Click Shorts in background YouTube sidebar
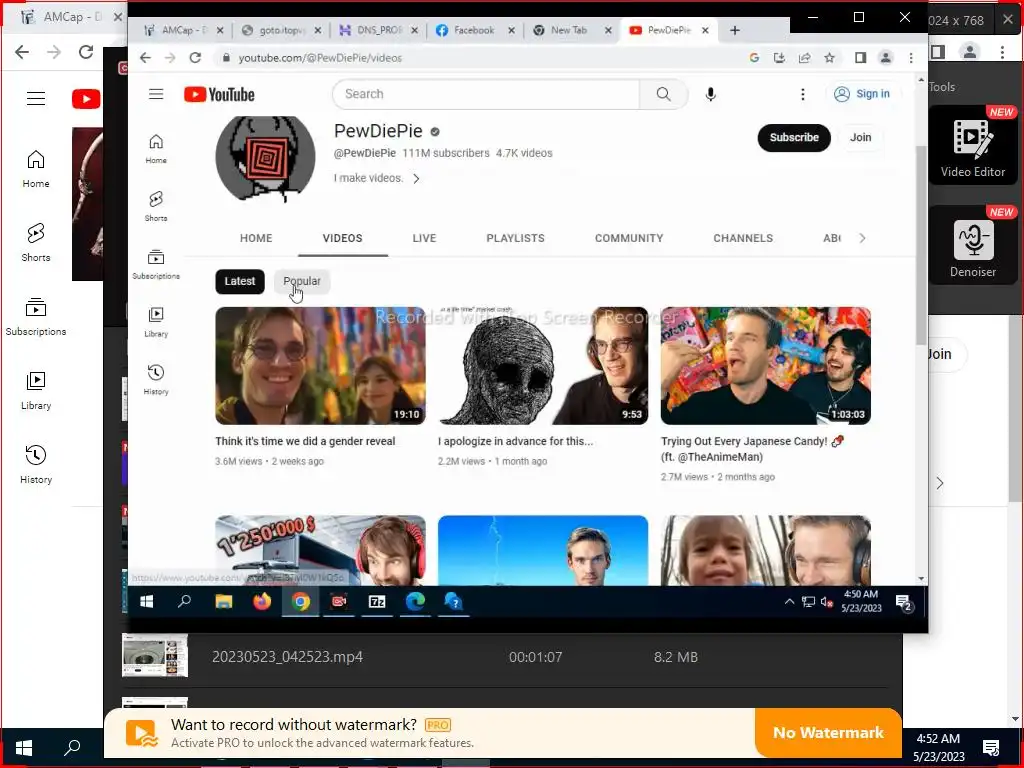 point(36,242)
